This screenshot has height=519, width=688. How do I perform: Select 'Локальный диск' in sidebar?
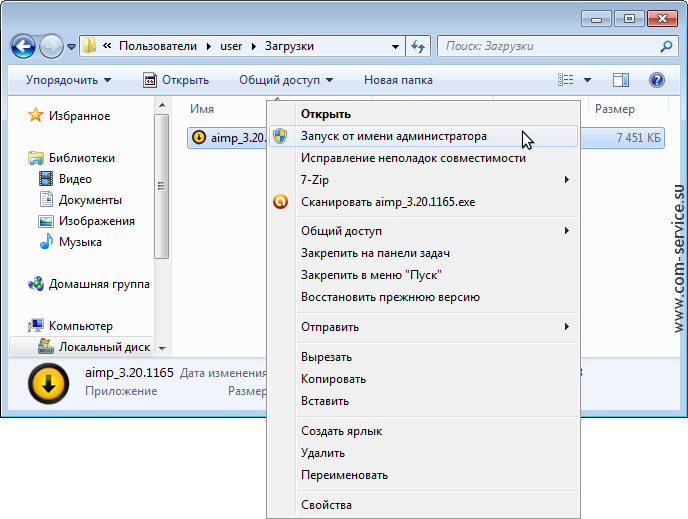(94, 347)
